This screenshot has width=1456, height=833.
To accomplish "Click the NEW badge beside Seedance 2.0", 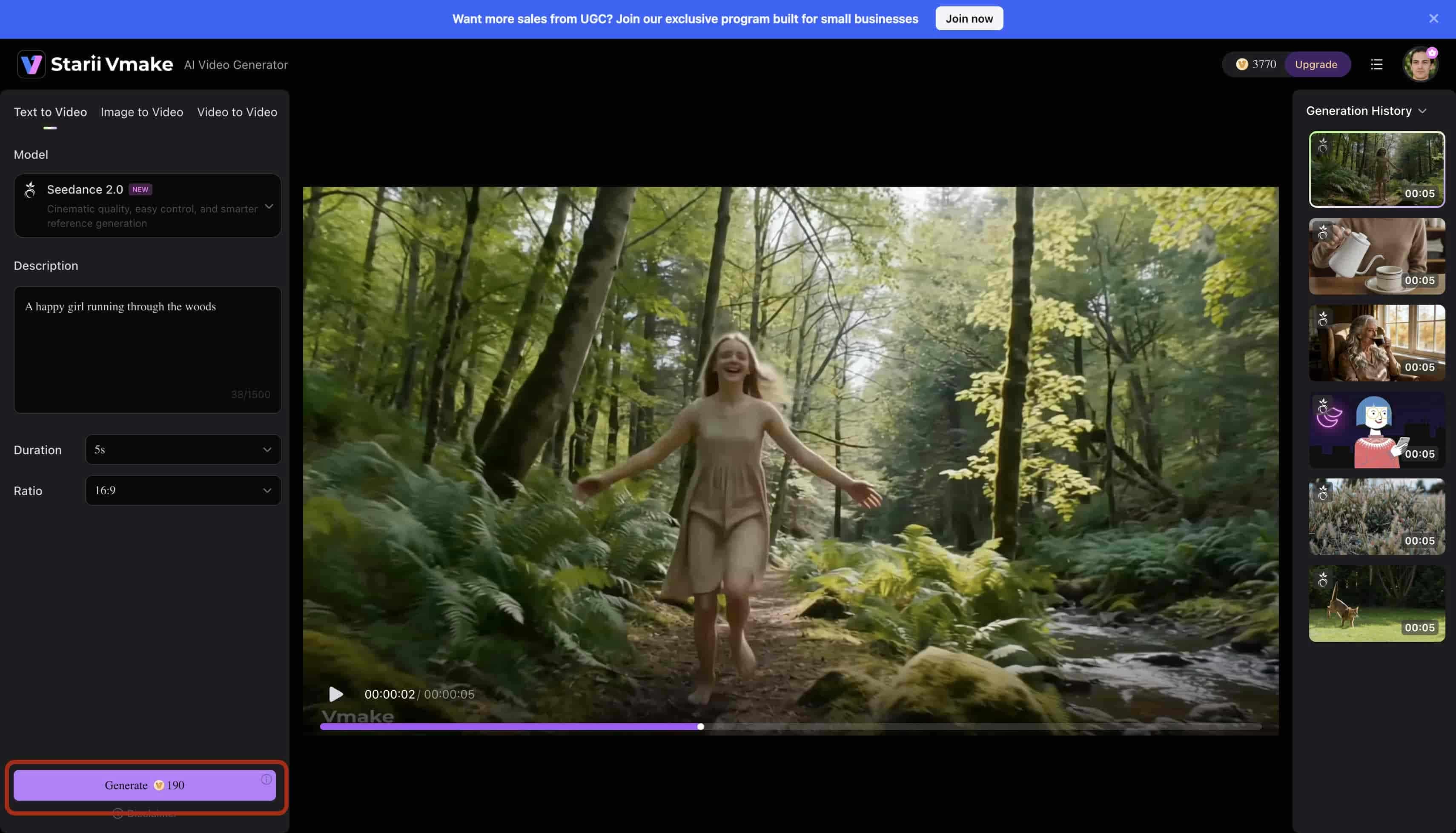I will point(140,189).
